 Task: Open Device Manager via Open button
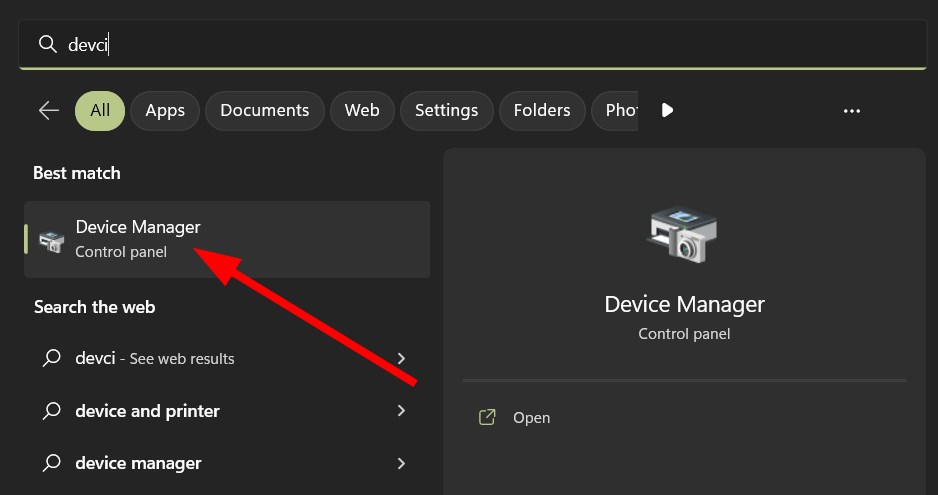(x=514, y=418)
